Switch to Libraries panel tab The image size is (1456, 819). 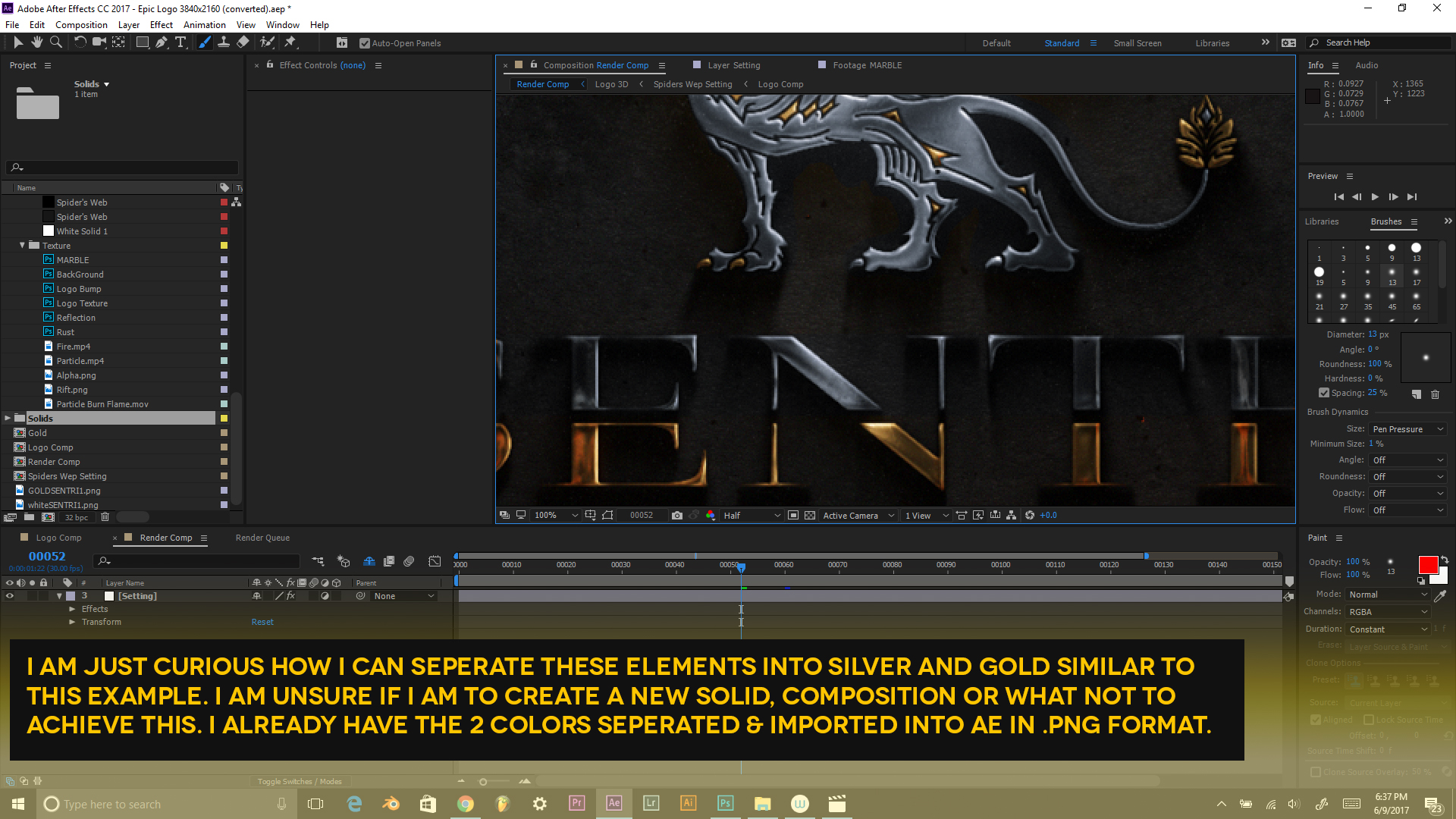[1322, 221]
